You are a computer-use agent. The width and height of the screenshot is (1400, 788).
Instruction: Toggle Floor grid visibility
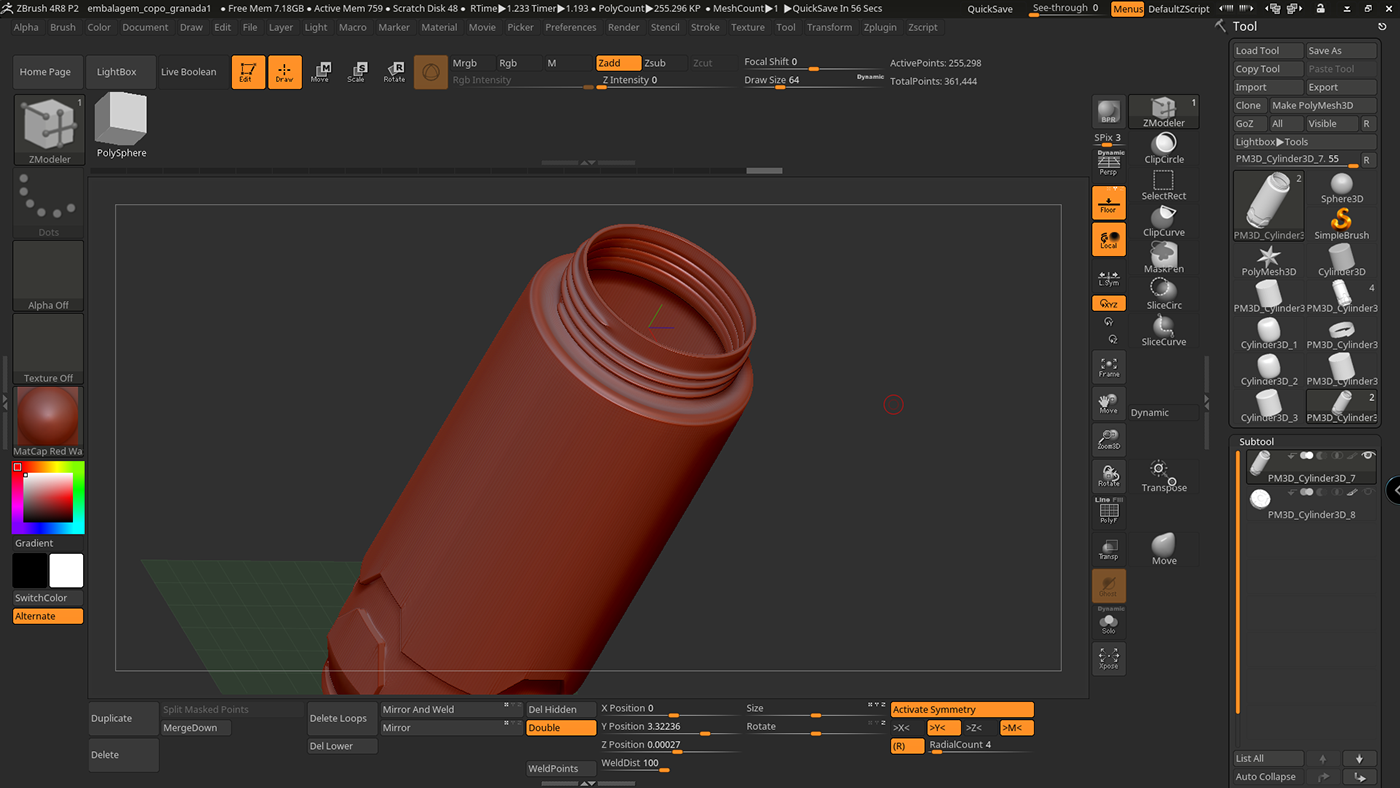click(x=1108, y=202)
